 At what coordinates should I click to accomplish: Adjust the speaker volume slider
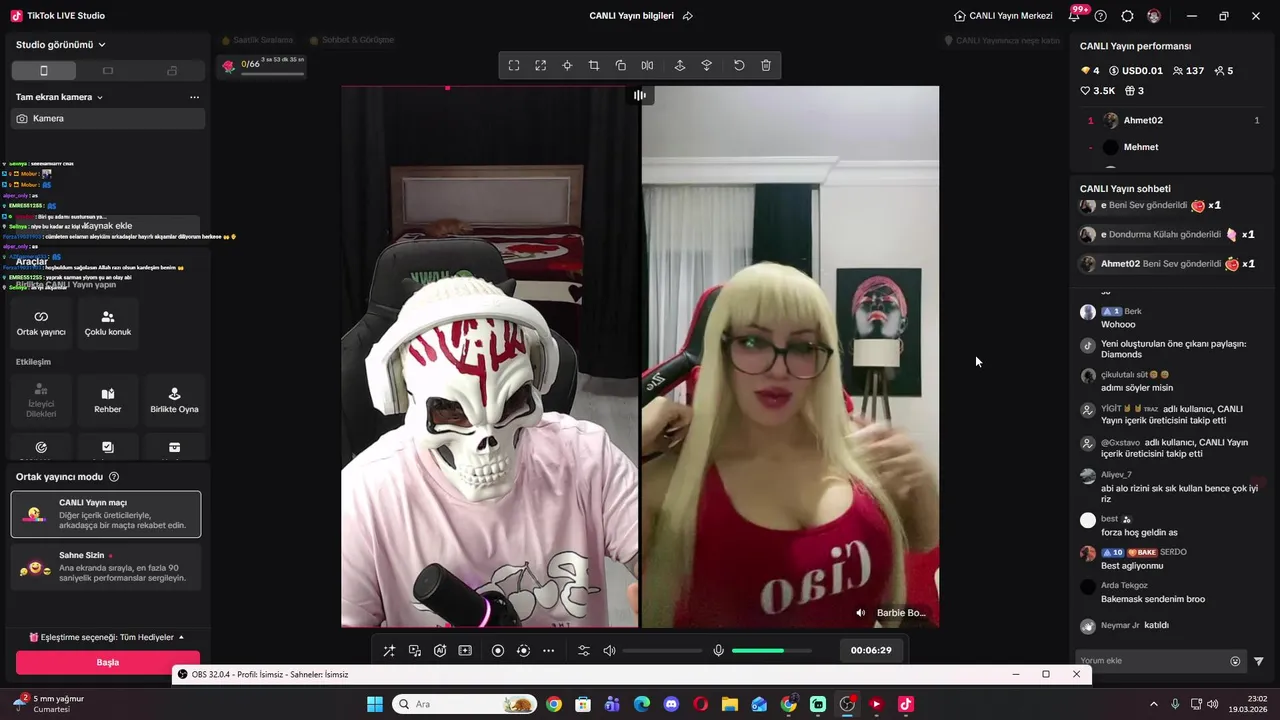pos(662,651)
